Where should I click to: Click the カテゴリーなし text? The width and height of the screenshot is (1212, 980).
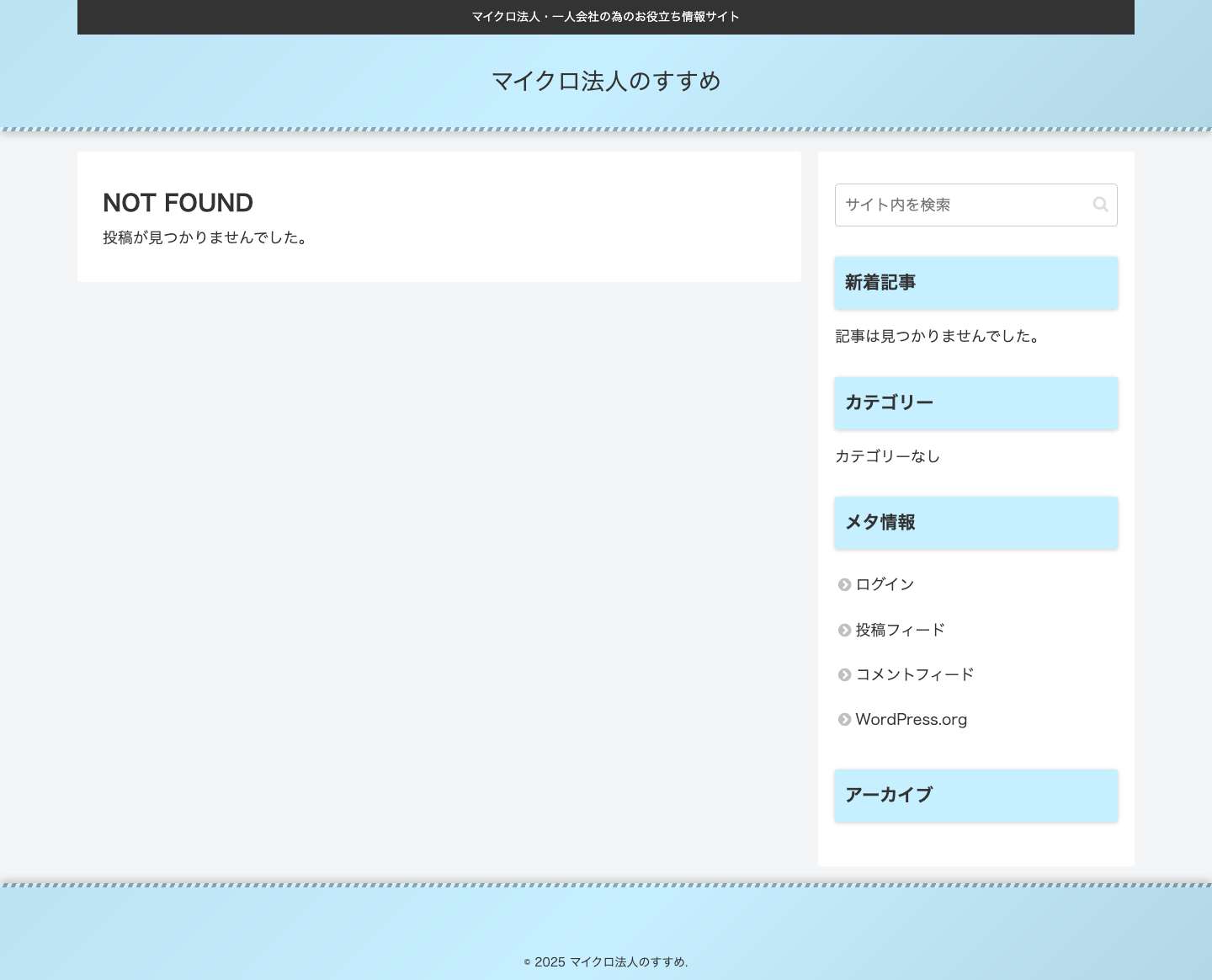pos(887,456)
